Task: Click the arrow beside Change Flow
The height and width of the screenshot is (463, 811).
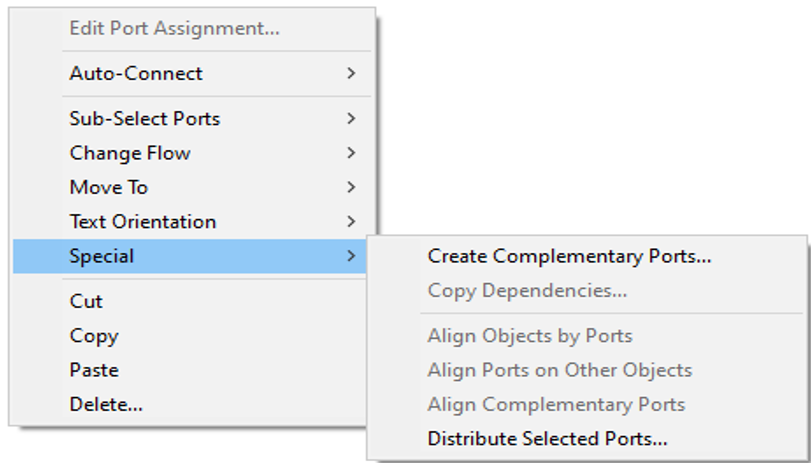Action: point(351,153)
